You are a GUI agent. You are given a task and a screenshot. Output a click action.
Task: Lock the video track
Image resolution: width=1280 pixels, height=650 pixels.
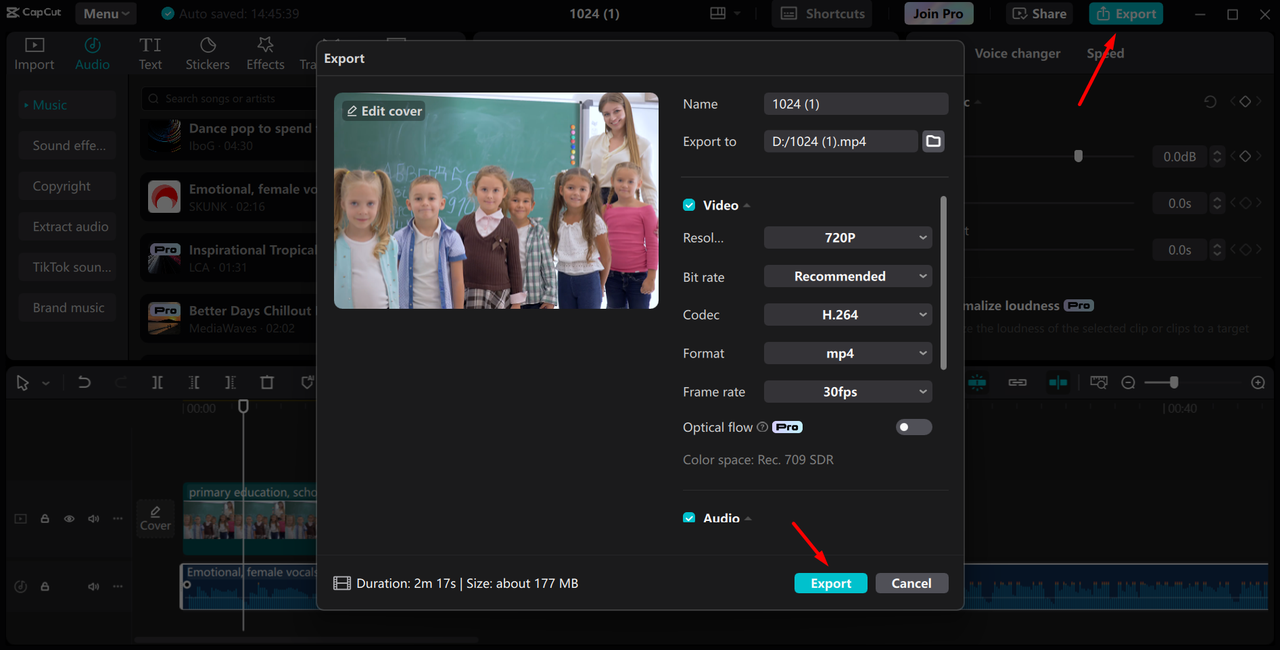(45, 519)
